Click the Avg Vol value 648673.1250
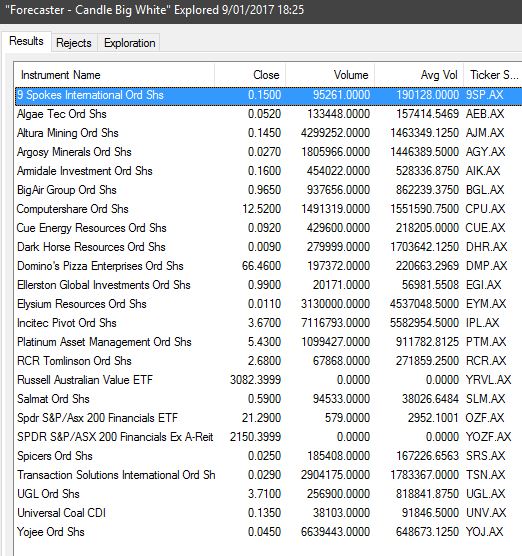This screenshot has height=556, width=522. pos(428,532)
